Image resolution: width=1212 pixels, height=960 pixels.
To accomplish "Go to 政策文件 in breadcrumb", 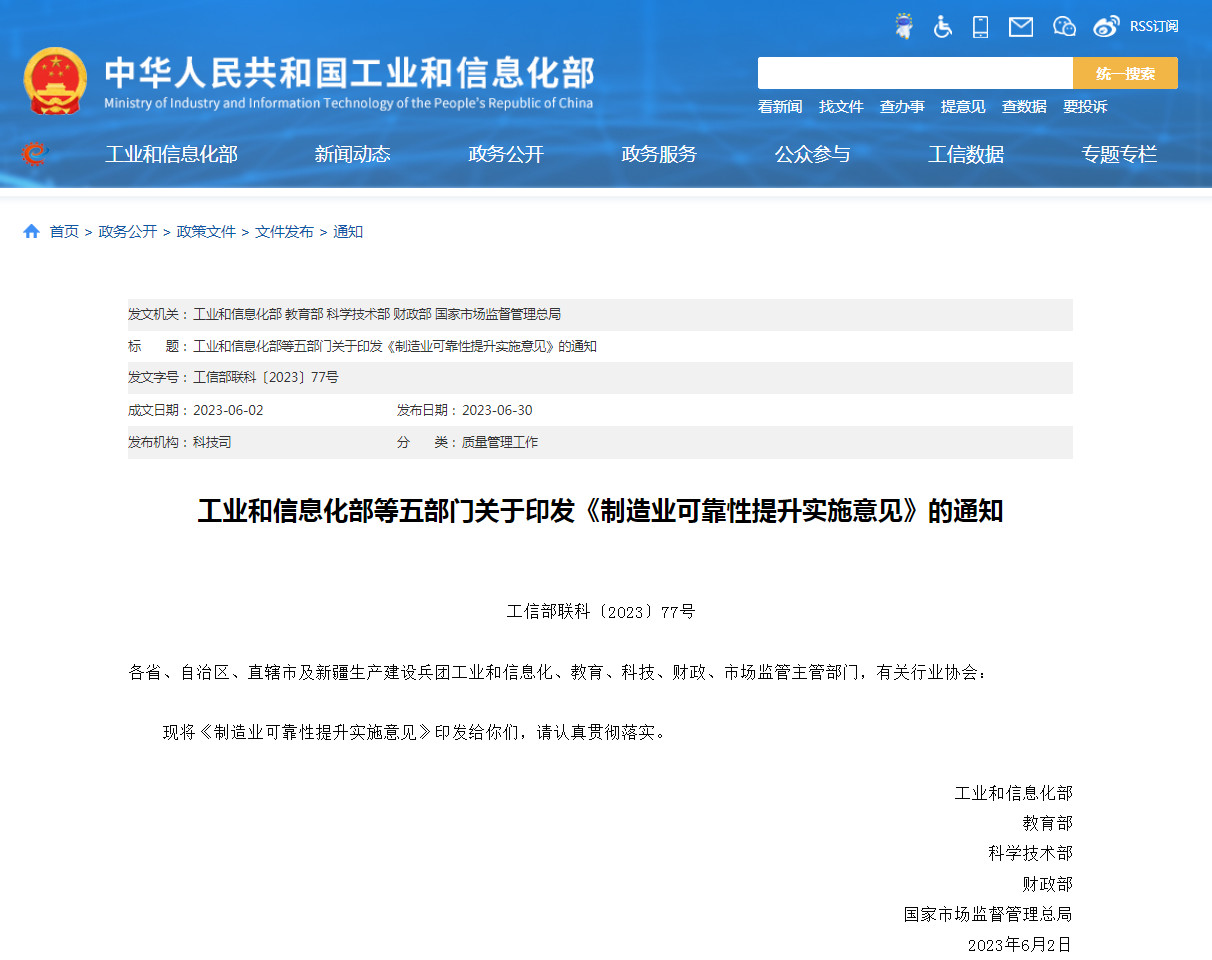I will point(206,231).
